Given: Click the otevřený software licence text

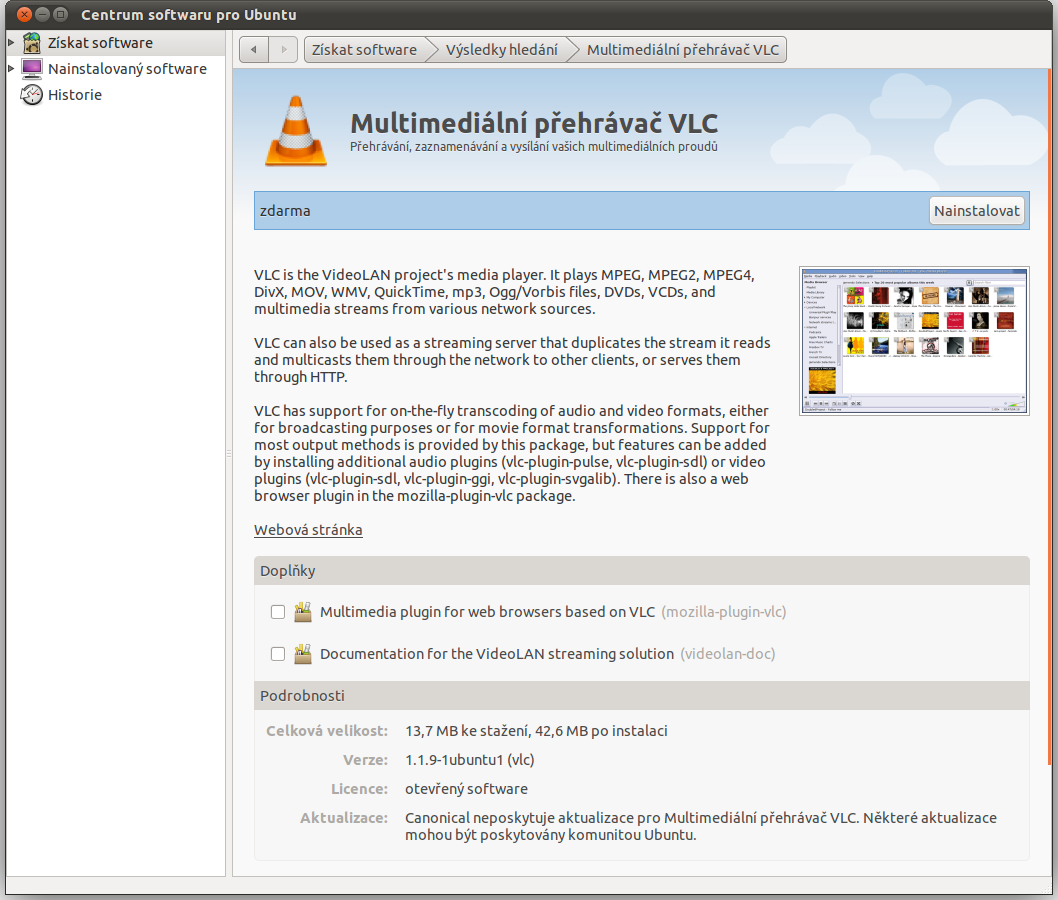Looking at the screenshot, I should [466, 789].
